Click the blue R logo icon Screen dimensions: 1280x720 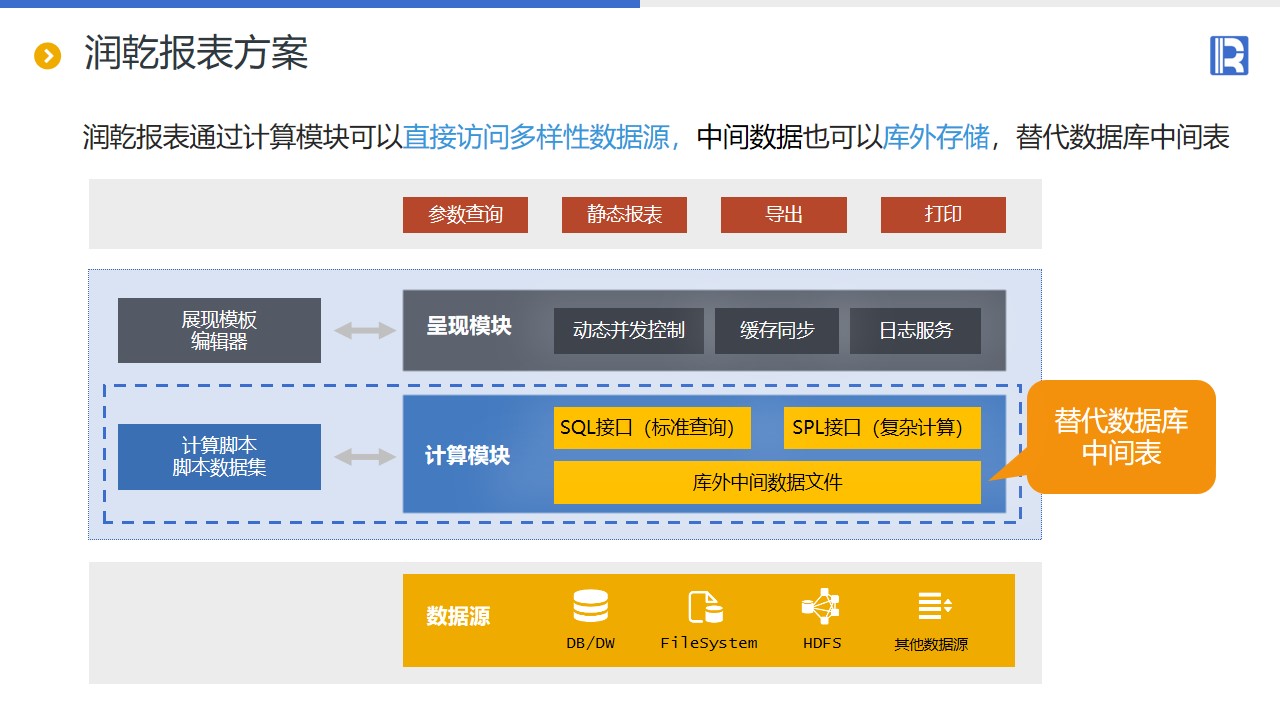[1229, 55]
